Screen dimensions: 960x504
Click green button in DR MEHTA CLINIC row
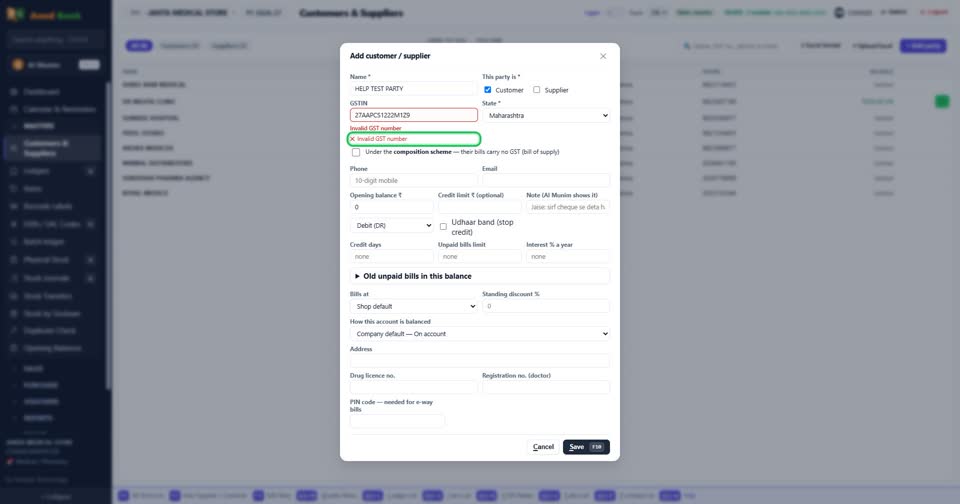coord(942,102)
